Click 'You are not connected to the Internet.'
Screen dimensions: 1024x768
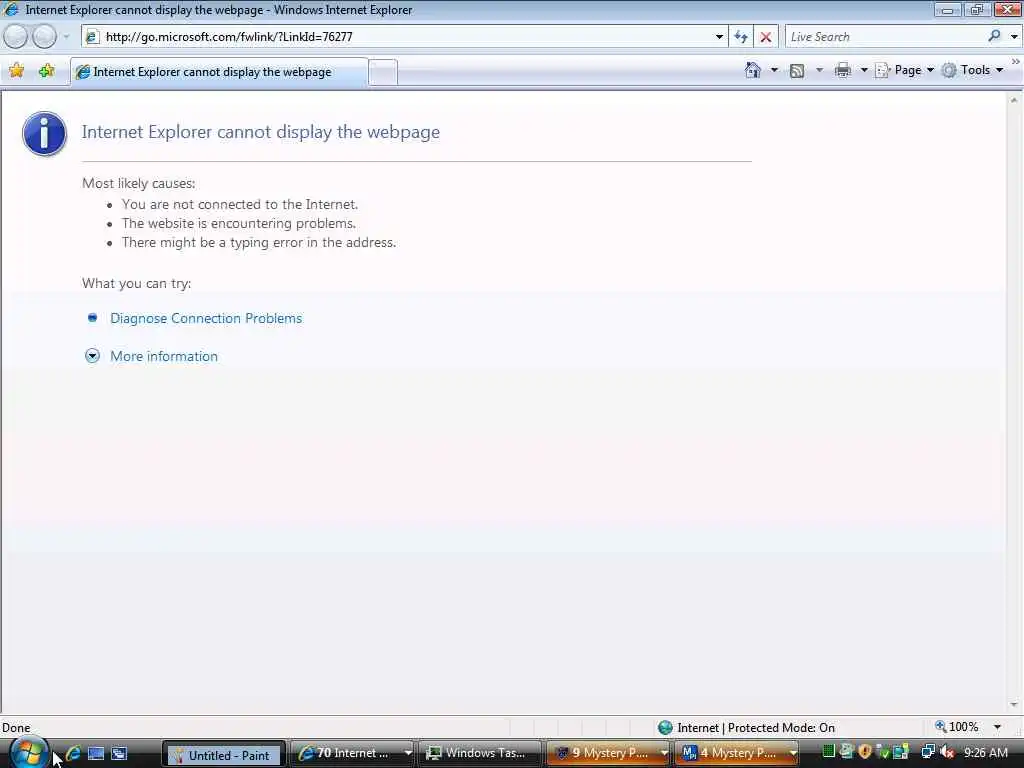[x=240, y=204]
